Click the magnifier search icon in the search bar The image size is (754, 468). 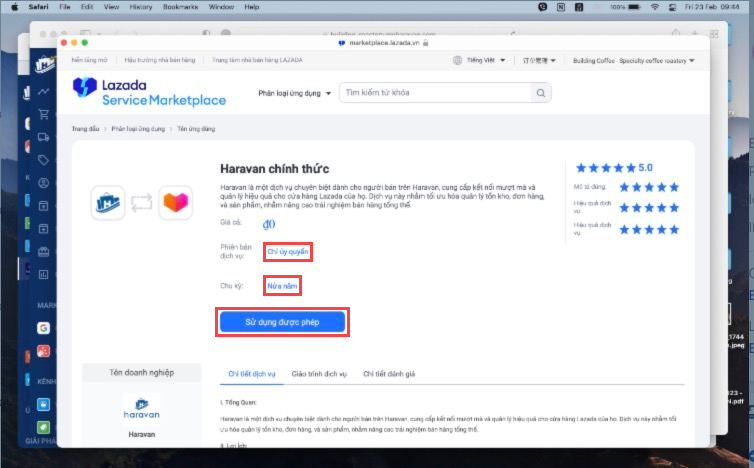(541, 93)
